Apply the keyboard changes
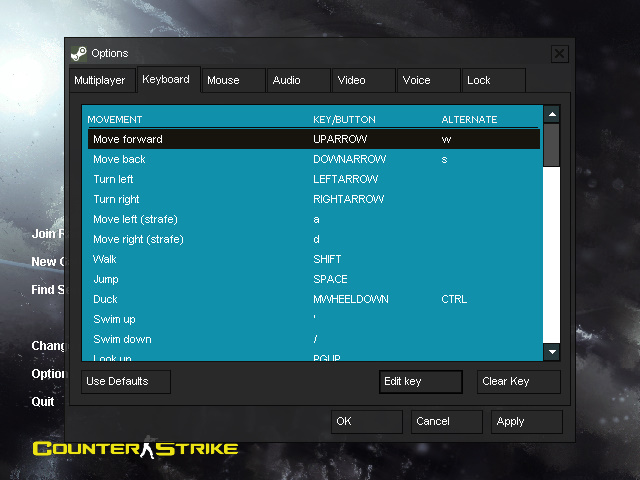640x480 pixels. click(x=525, y=421)
